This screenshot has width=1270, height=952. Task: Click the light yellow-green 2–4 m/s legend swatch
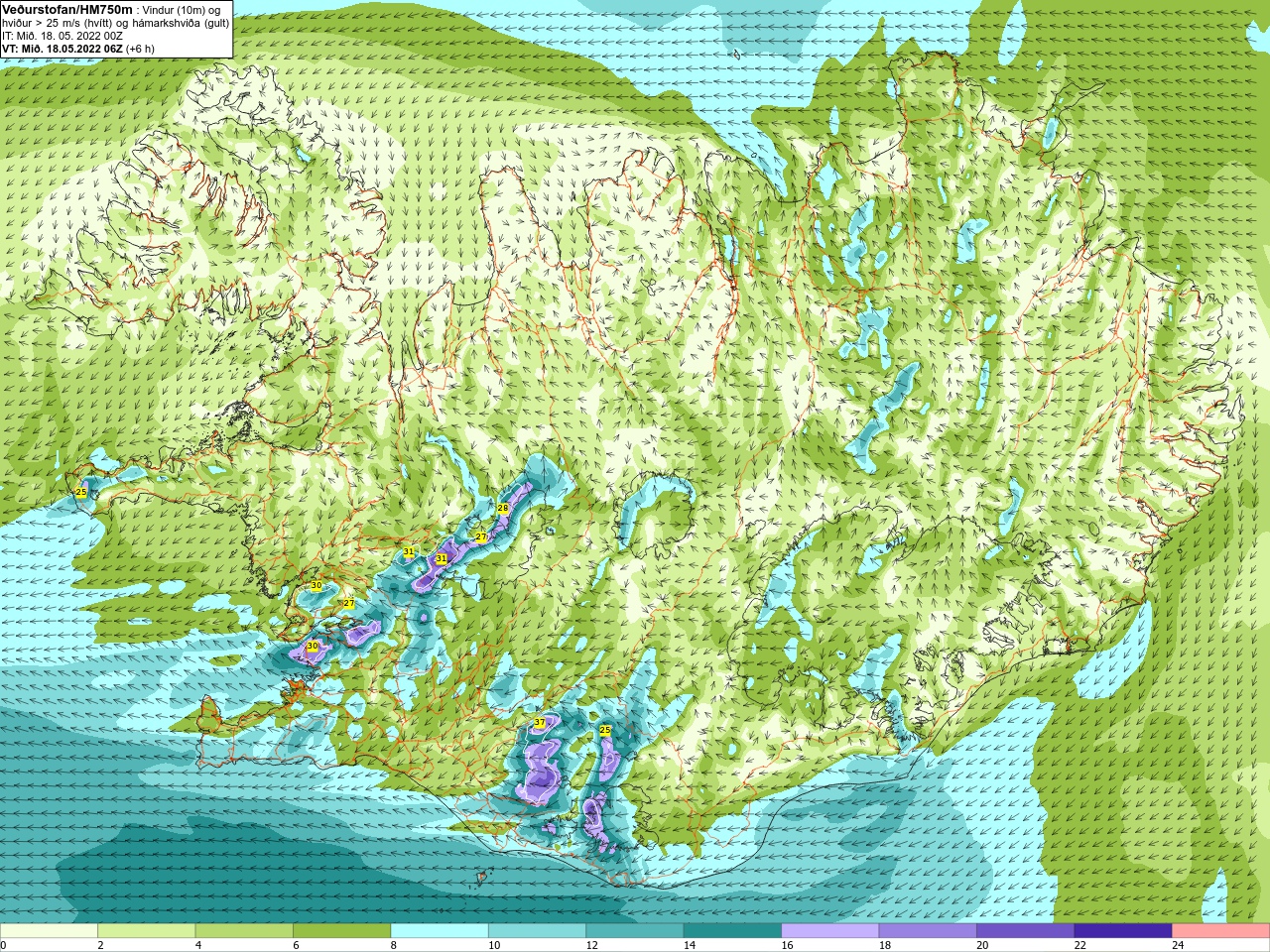146,931
